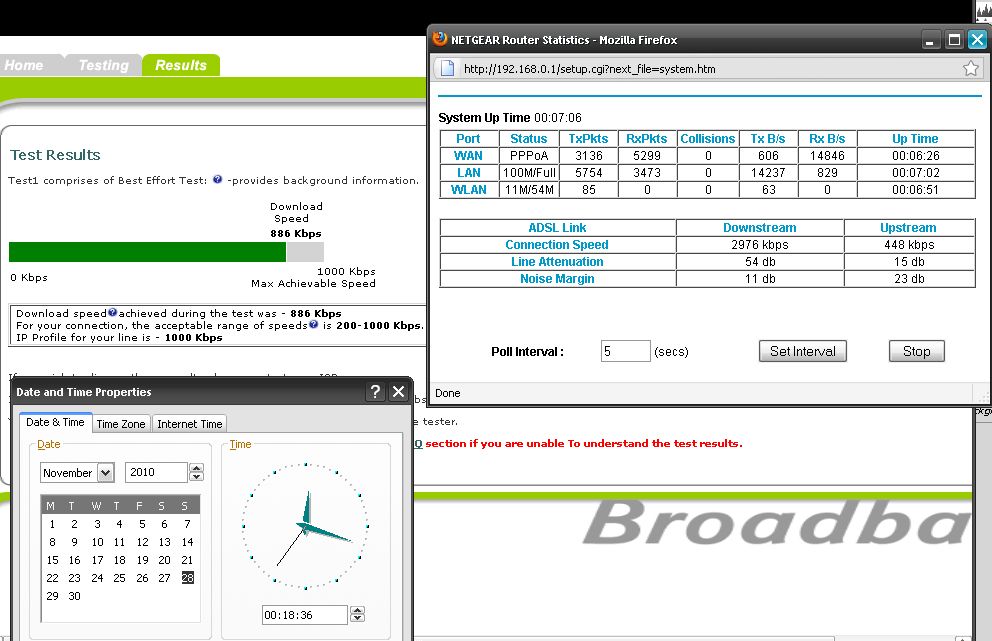The image size is (992, 641).
Task: Click the Poll Interval input field
Action: coord(625,351)
